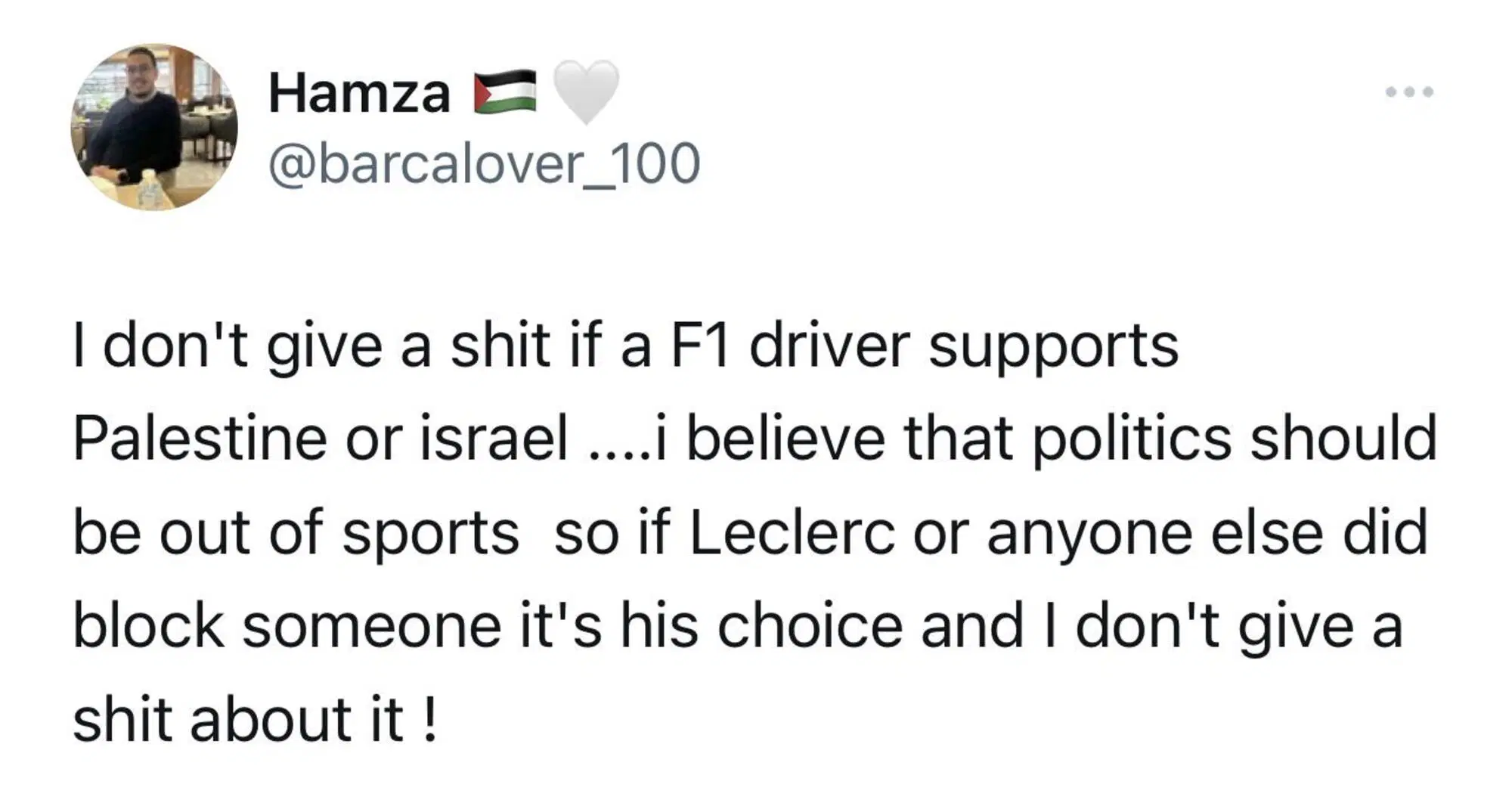This screenshot has width=1512, height=800.
Task: Click the word "believe" in the tweet
Action: [785, 439]
